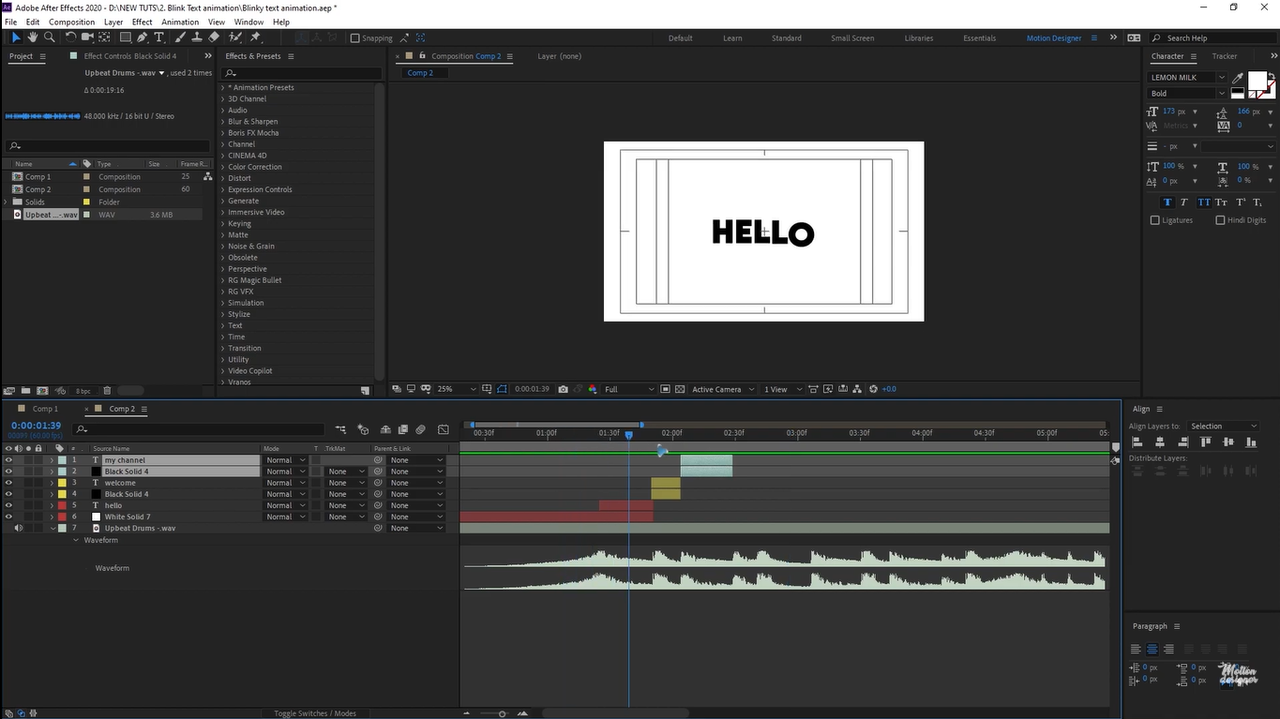
Task: Click the Show Channel color icon in viewer
Action: coord(593,389)
